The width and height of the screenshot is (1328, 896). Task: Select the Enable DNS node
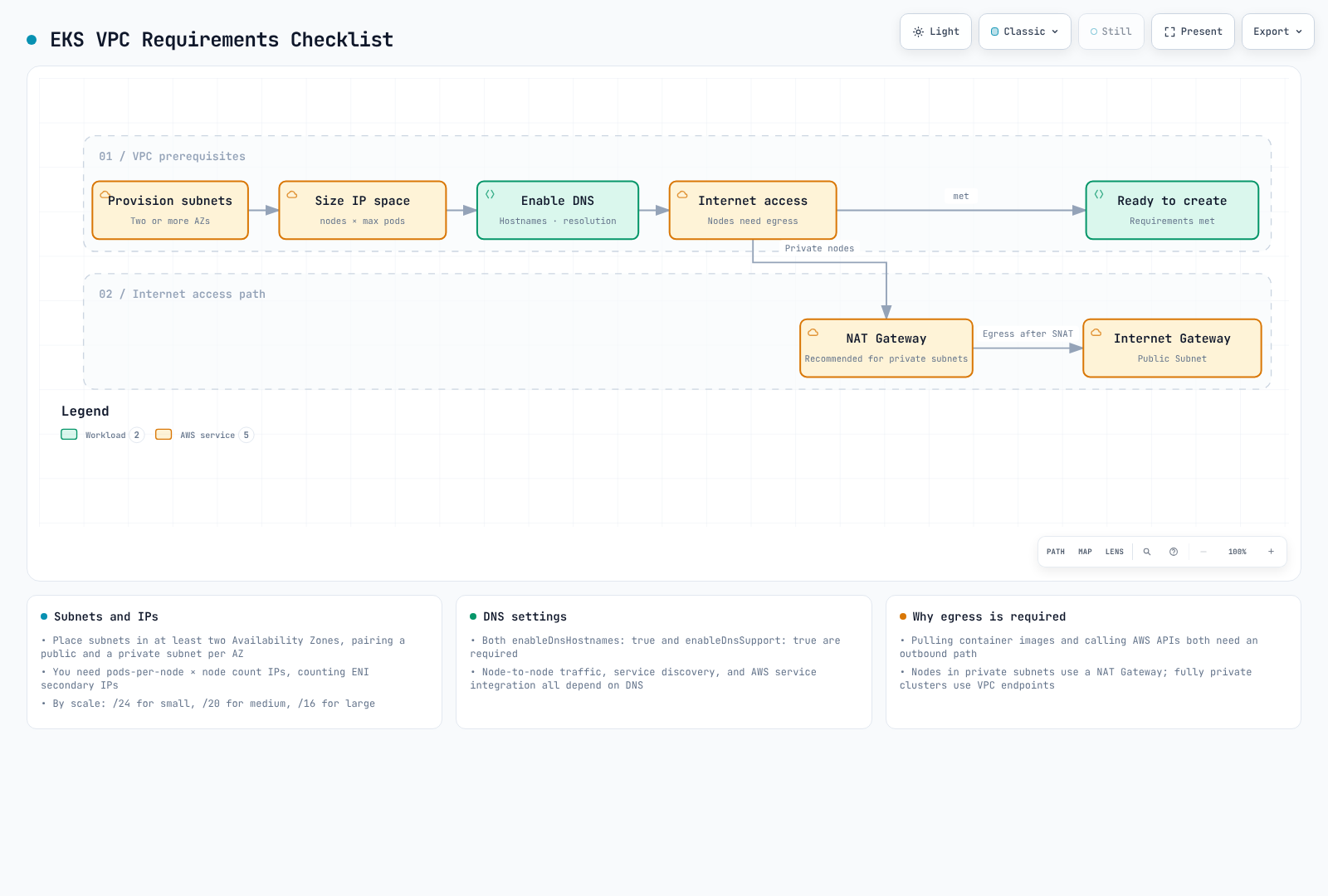tap(558, 211)
